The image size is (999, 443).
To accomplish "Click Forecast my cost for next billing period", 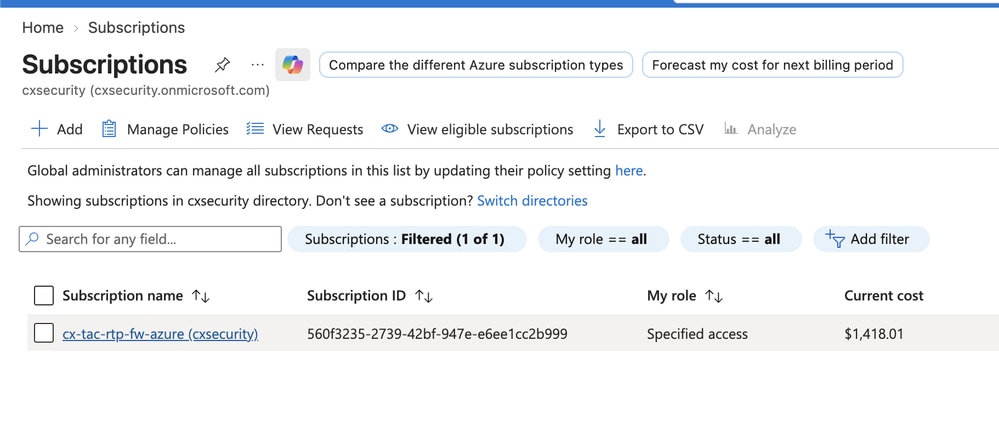I will 772,65.
